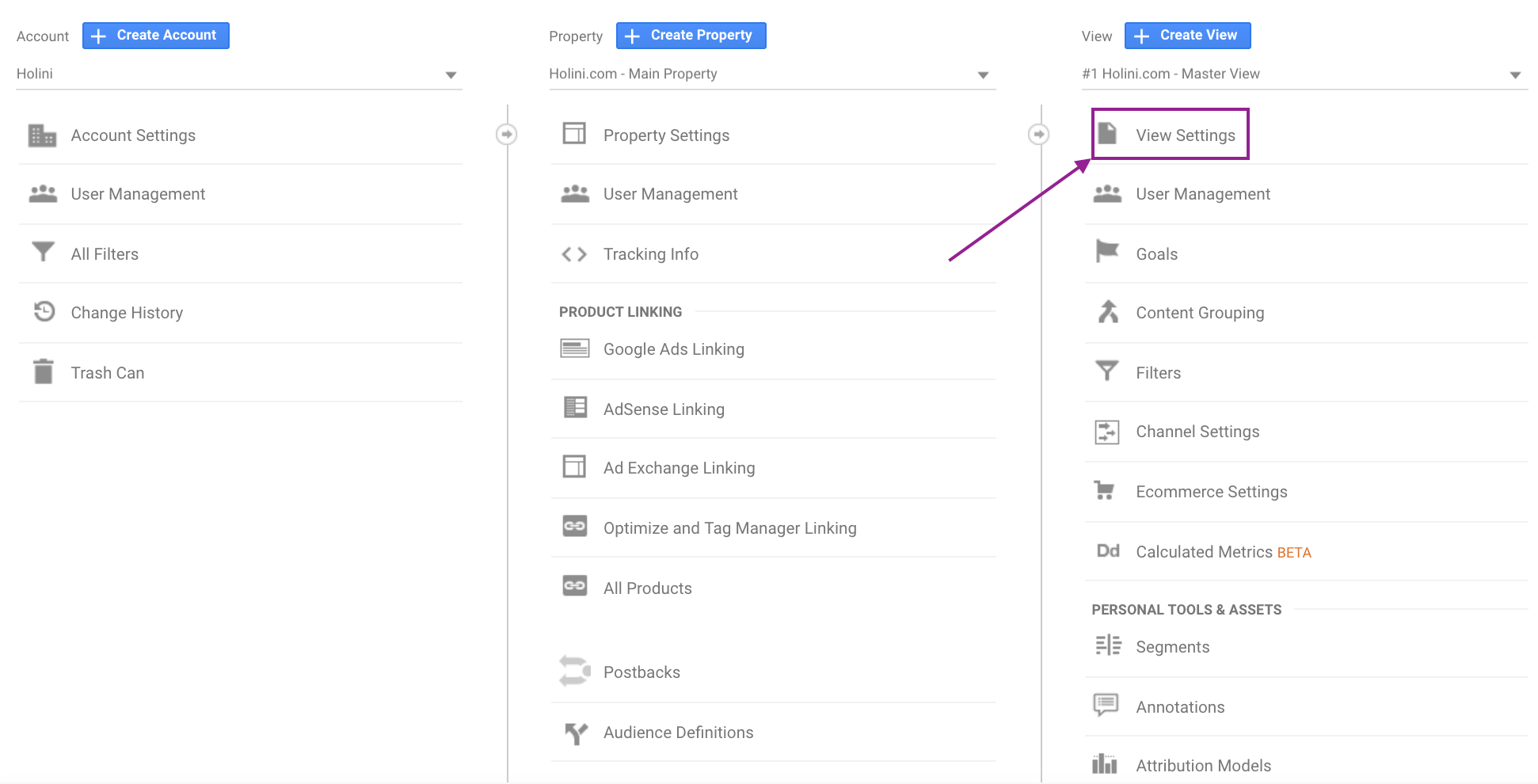Open Ecommerce Settings
This screenshot has height=784, width=1538.
tap(1212, 492)
